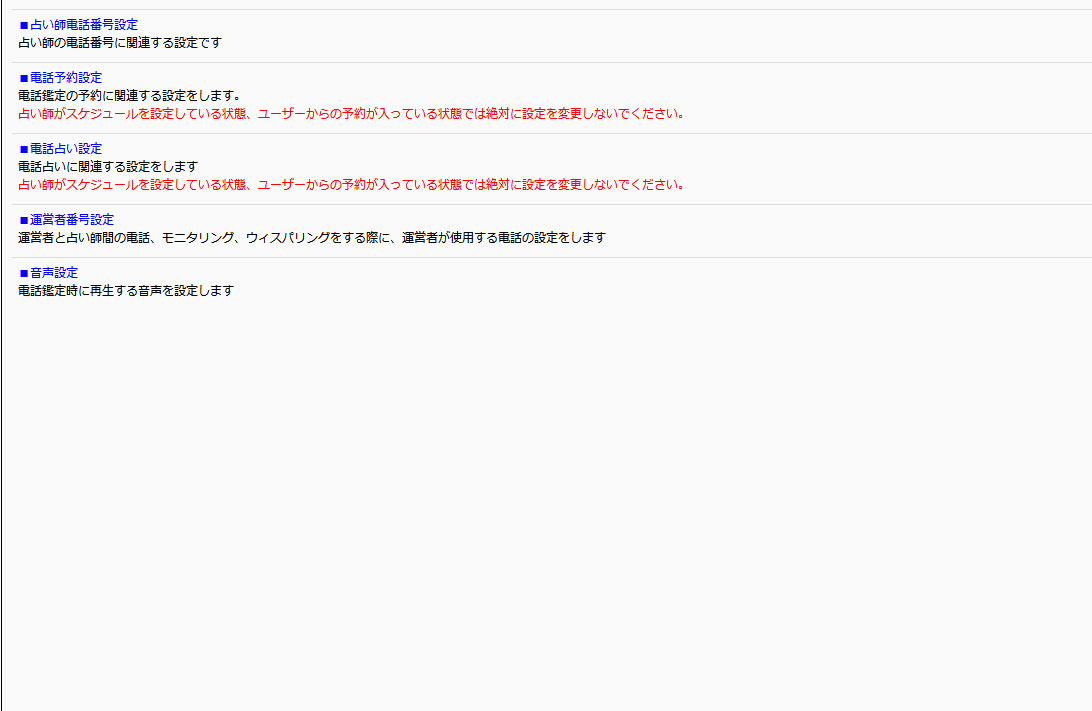The width and height of the screenshot is (1092, 711).
Task: Select the 音声設定 link
Action: pyautogui.click(x=54, y=272)
